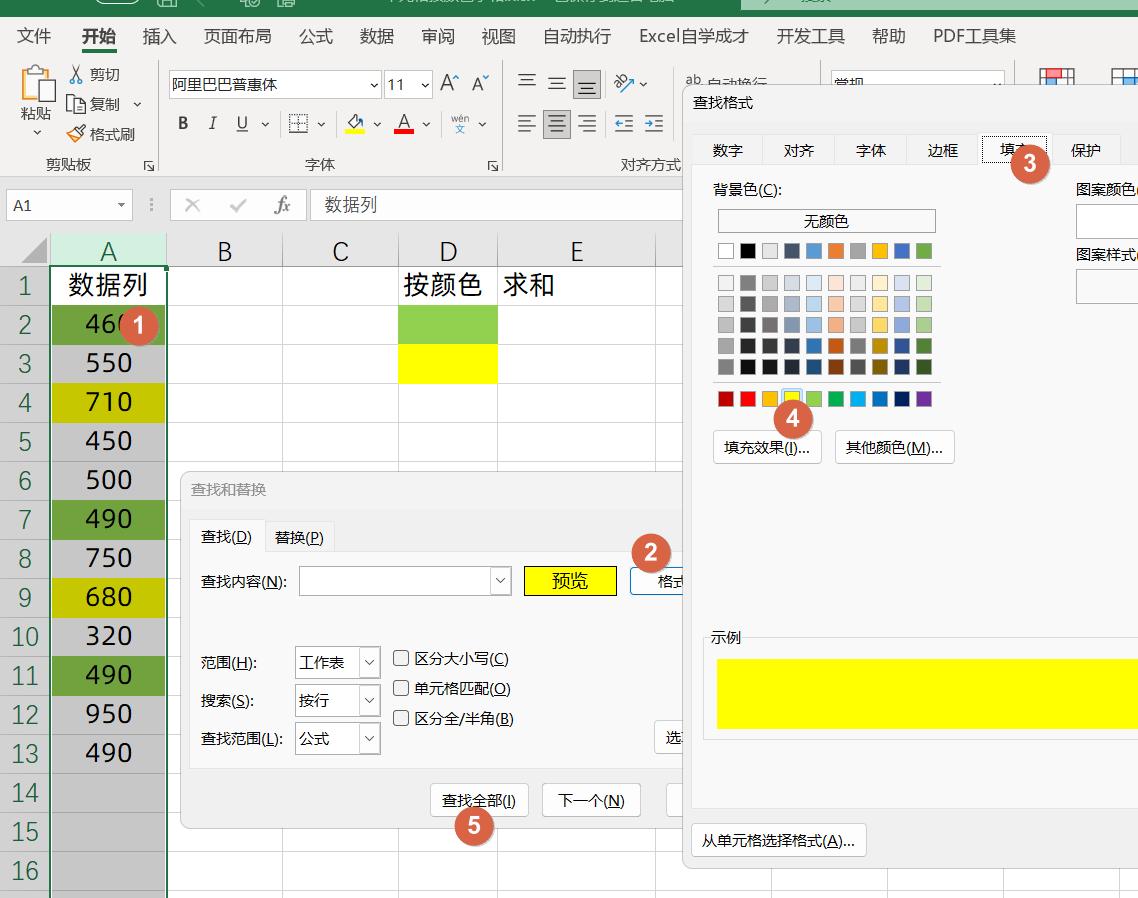Toggle the 区分全/半角 checkbox
This screenshot has width=1138, height=898.
[x=400, y=718]
